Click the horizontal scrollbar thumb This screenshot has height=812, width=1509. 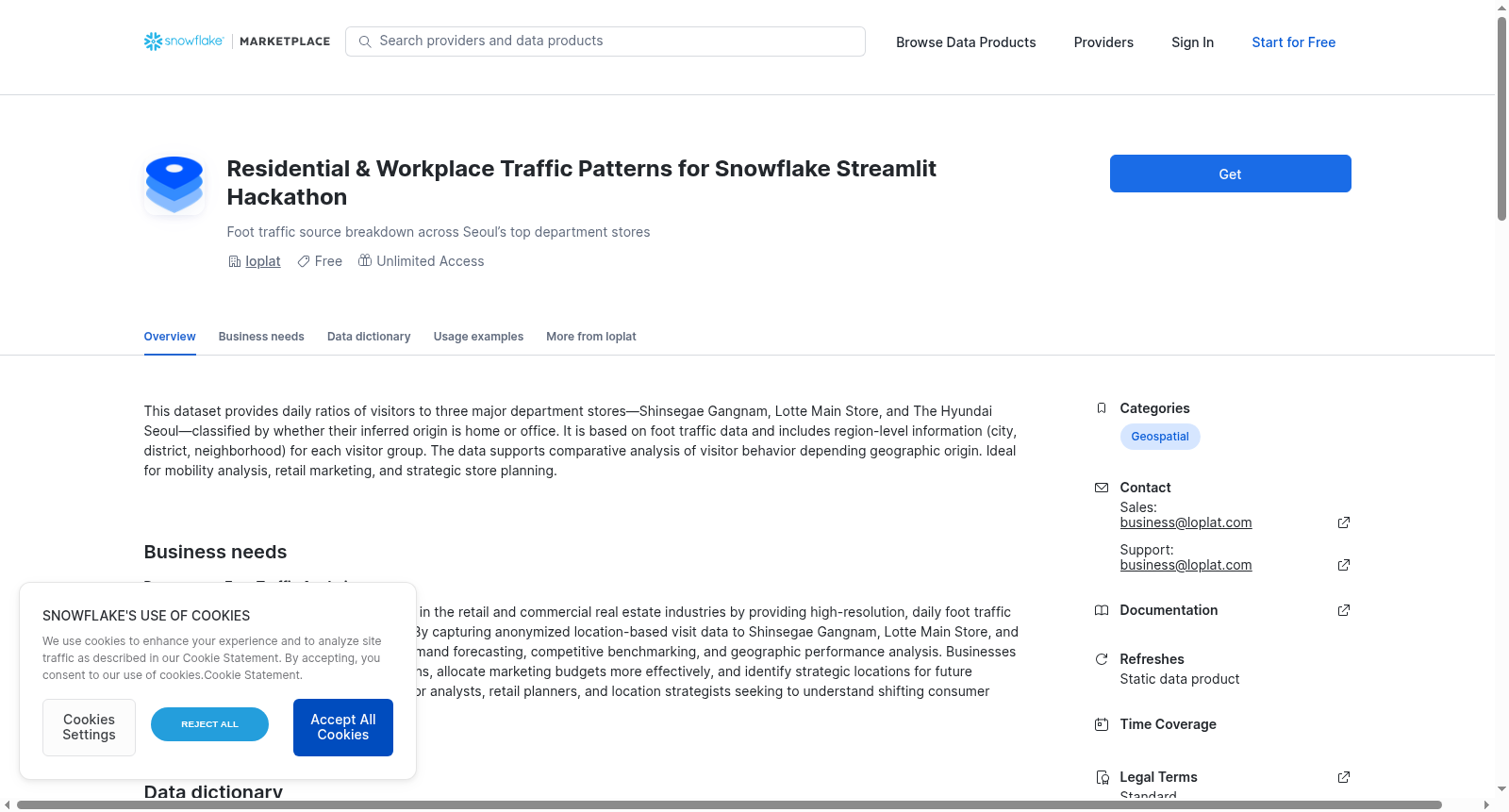(x=729, y=805)
